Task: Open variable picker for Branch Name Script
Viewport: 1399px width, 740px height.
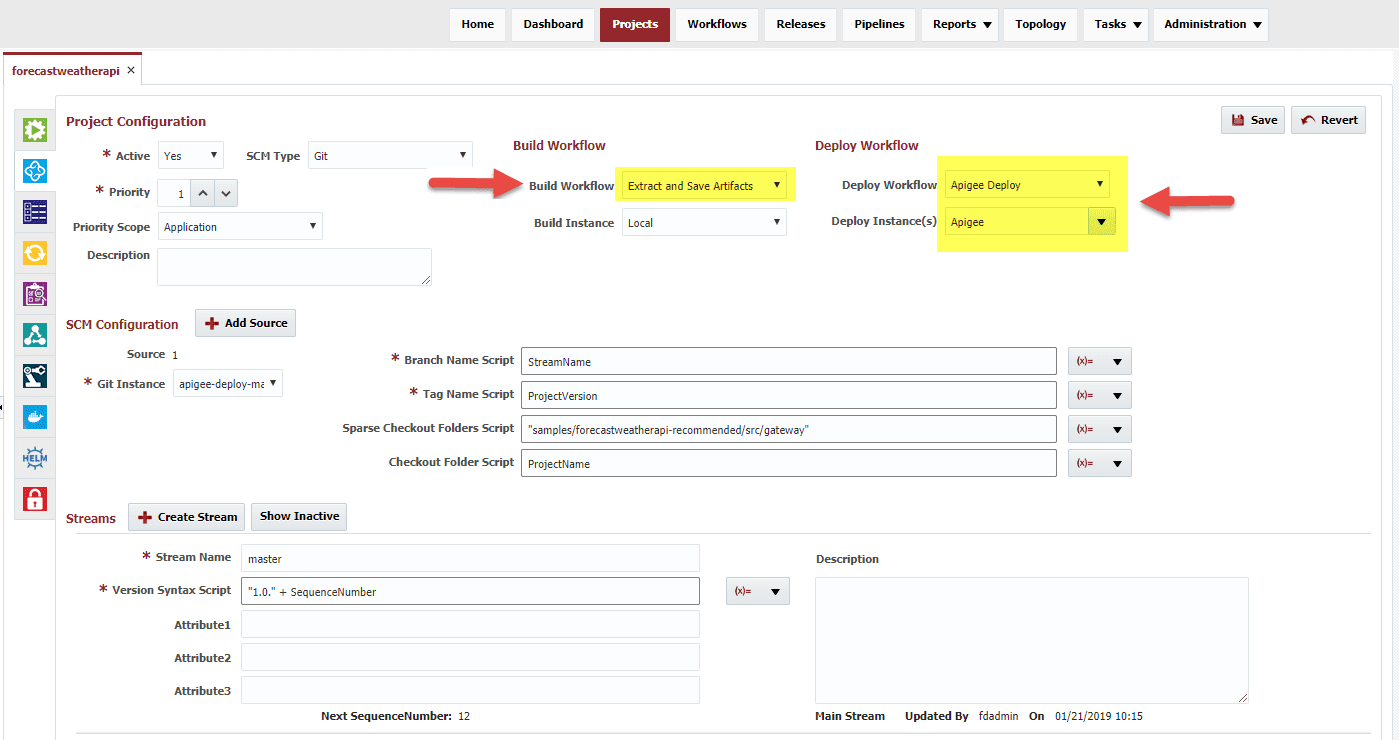Action: point(1100,362)
